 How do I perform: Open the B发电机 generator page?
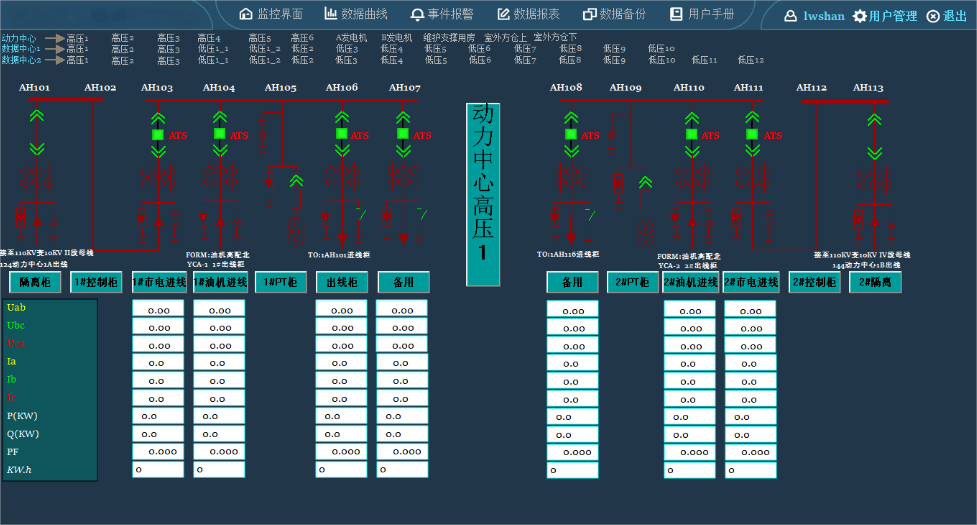pyautogui.click(x=397, y=38)
